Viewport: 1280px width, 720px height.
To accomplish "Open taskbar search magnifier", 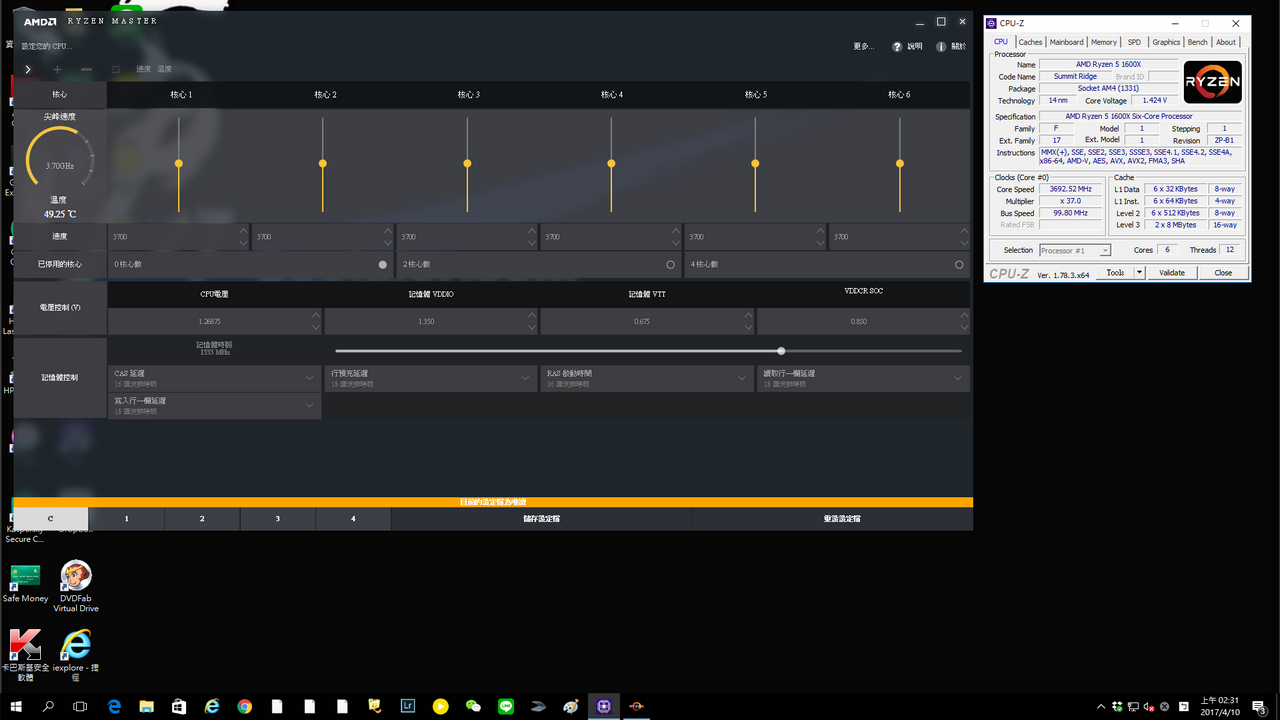I will click(x=48, y=706).
